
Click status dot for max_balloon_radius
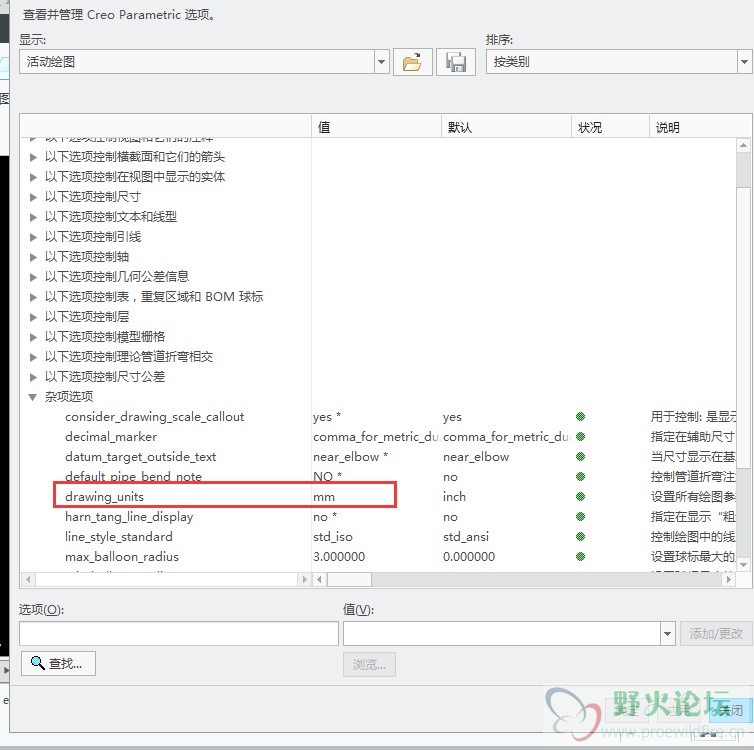coord(580,557)
